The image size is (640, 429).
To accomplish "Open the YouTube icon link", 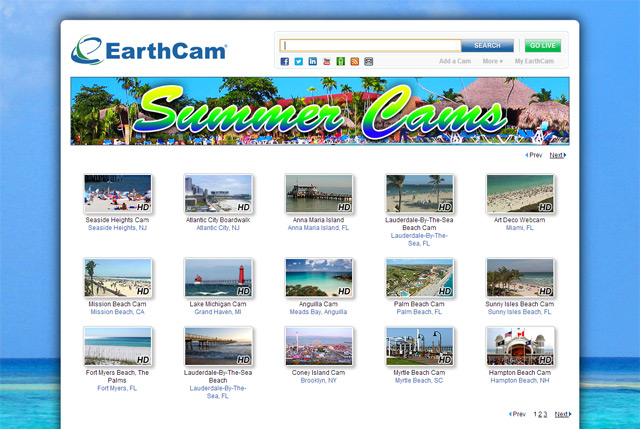I will [327, 61].
